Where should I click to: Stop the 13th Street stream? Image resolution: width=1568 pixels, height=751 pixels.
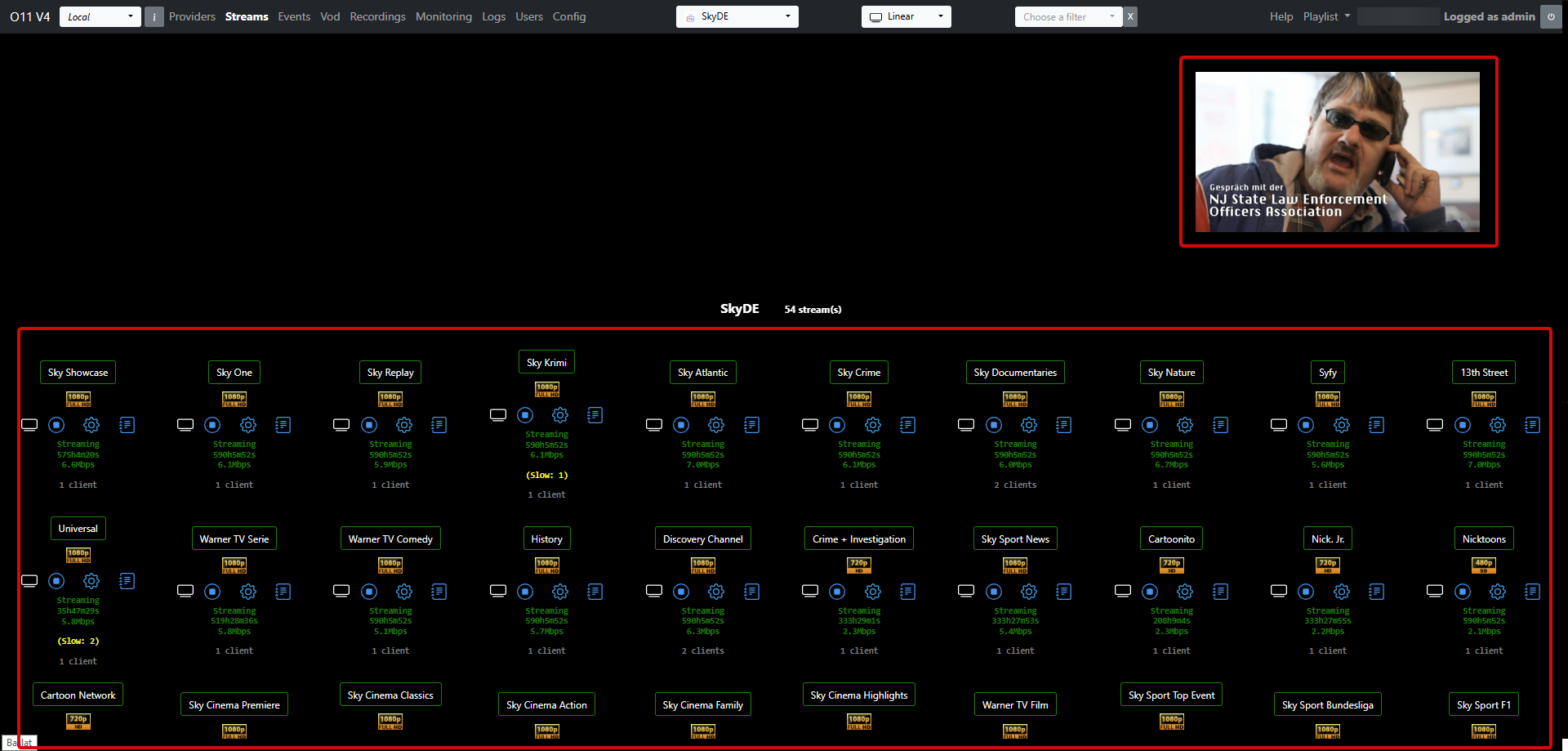click(1463, 424)
